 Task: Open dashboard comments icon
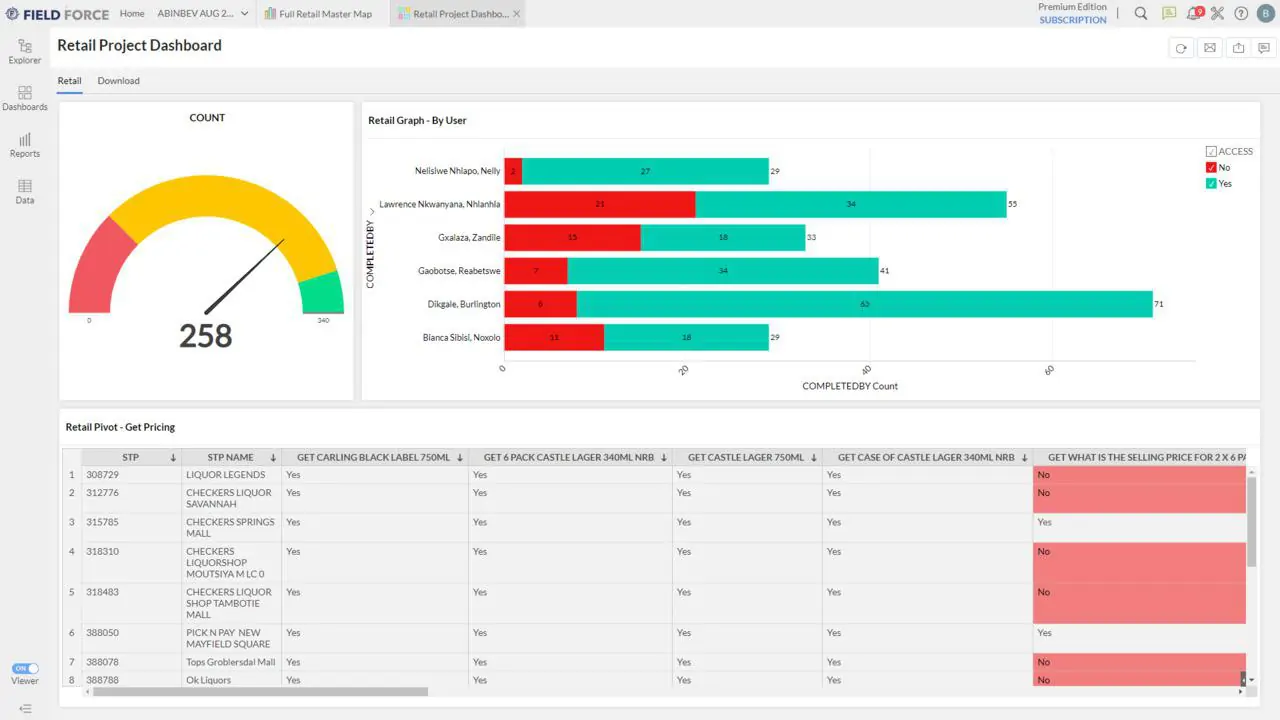(1264, 48)
